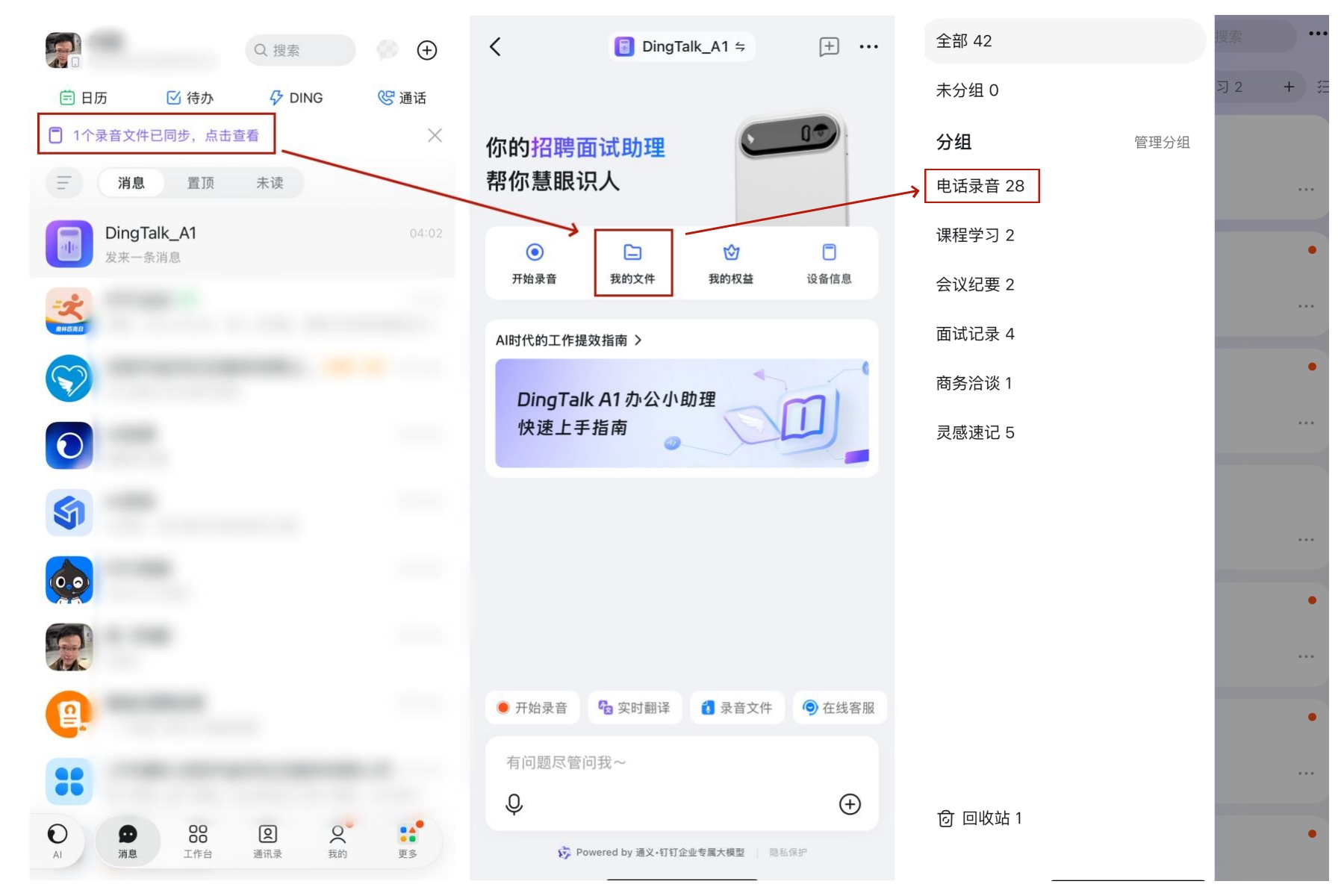Viewport: 1344px width, 896px height.
Task: Open the 回收站 recycle bin
Action: [x=980, y=818]
